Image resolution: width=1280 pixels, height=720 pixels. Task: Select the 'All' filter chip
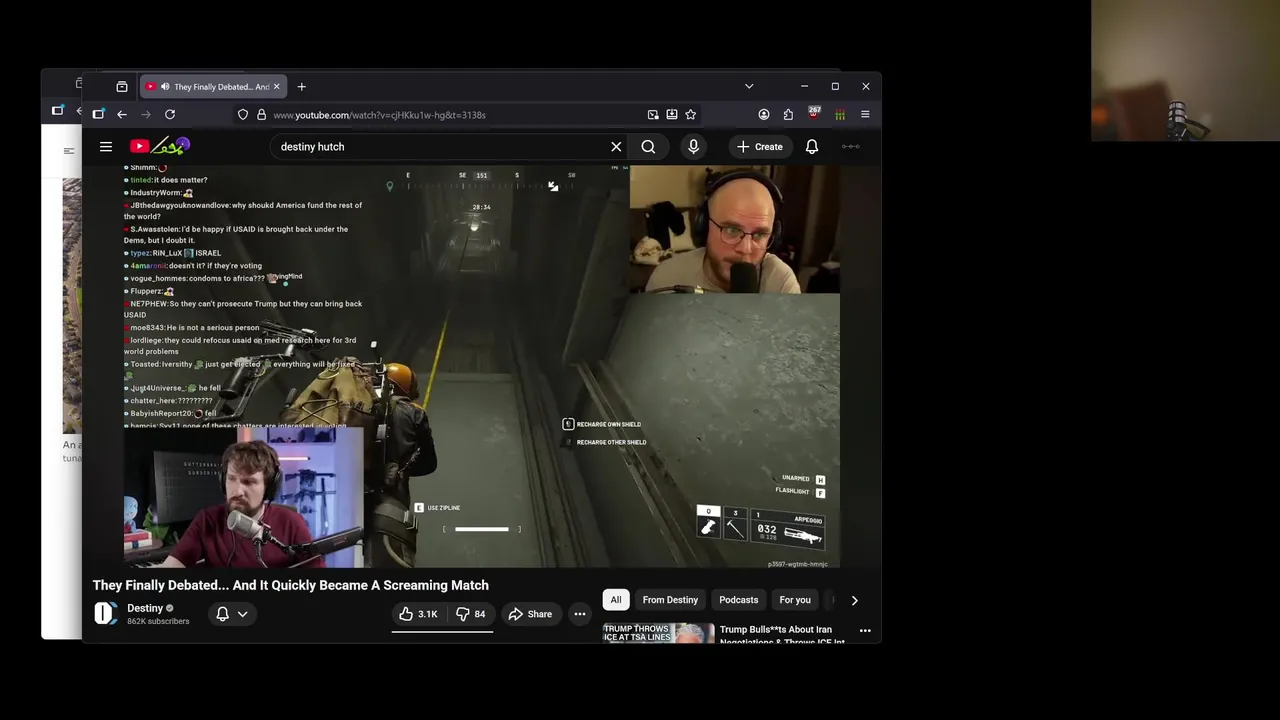click(x=616, y=600)
